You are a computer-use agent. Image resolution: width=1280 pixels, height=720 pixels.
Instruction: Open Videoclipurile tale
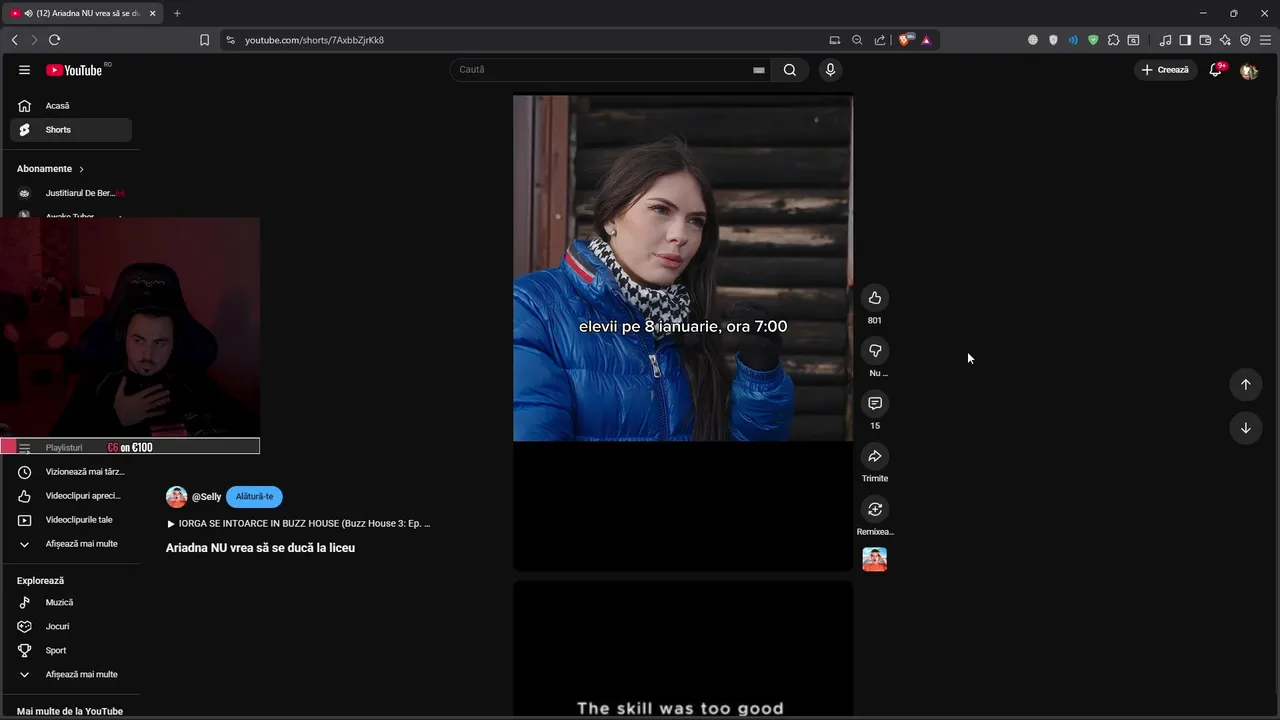click(x=71, y=520)
